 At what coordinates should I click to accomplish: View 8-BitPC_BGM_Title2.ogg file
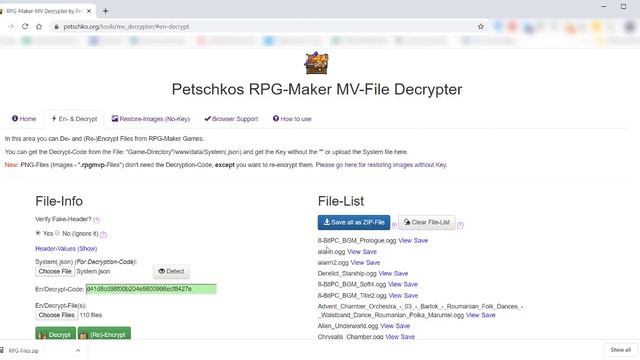tap(395, 296)
